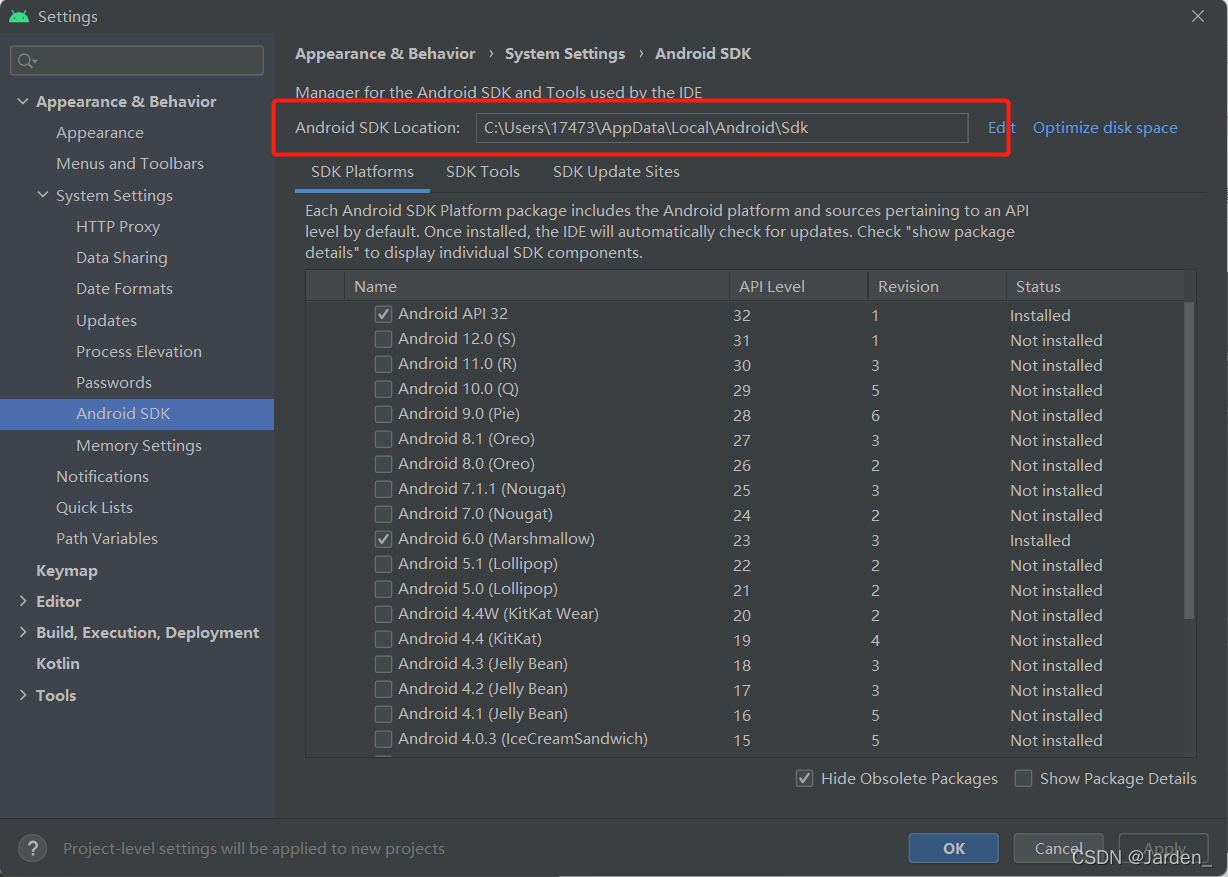Click the search magnifier icon in settings
1228x877 pixels.
click(27, 61)
